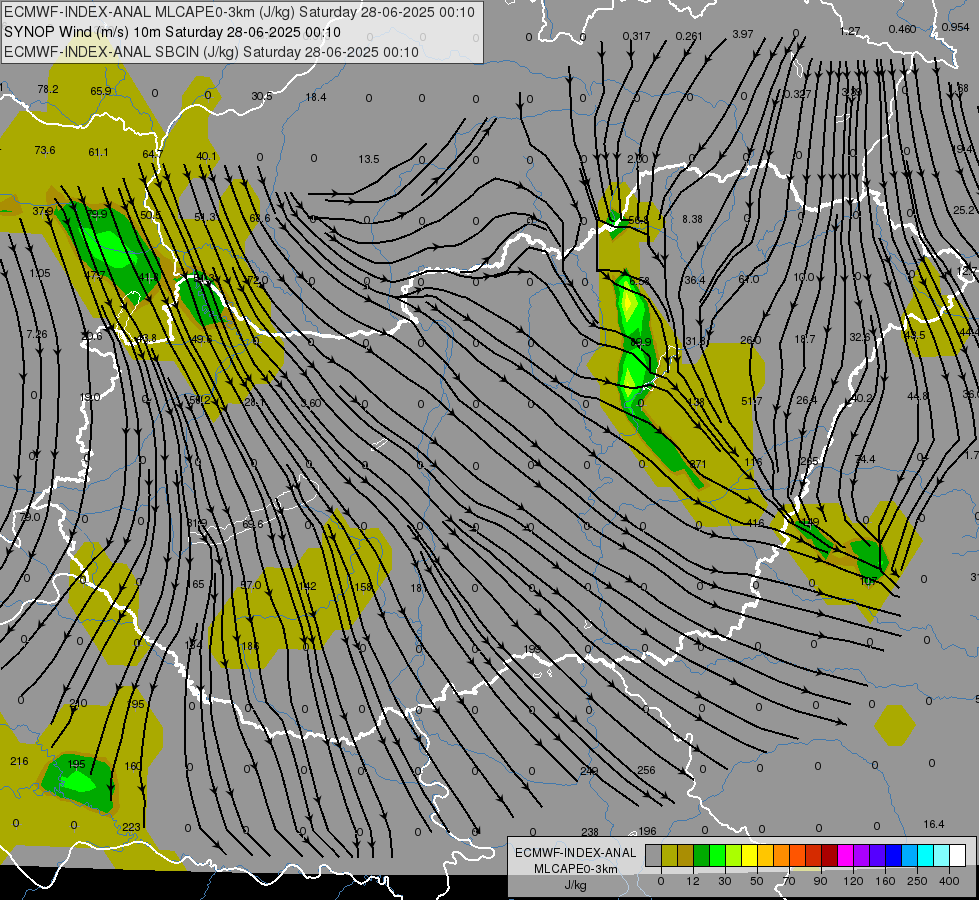Click the map value 16.4
The image size is (979, 900).
point(934,824)
